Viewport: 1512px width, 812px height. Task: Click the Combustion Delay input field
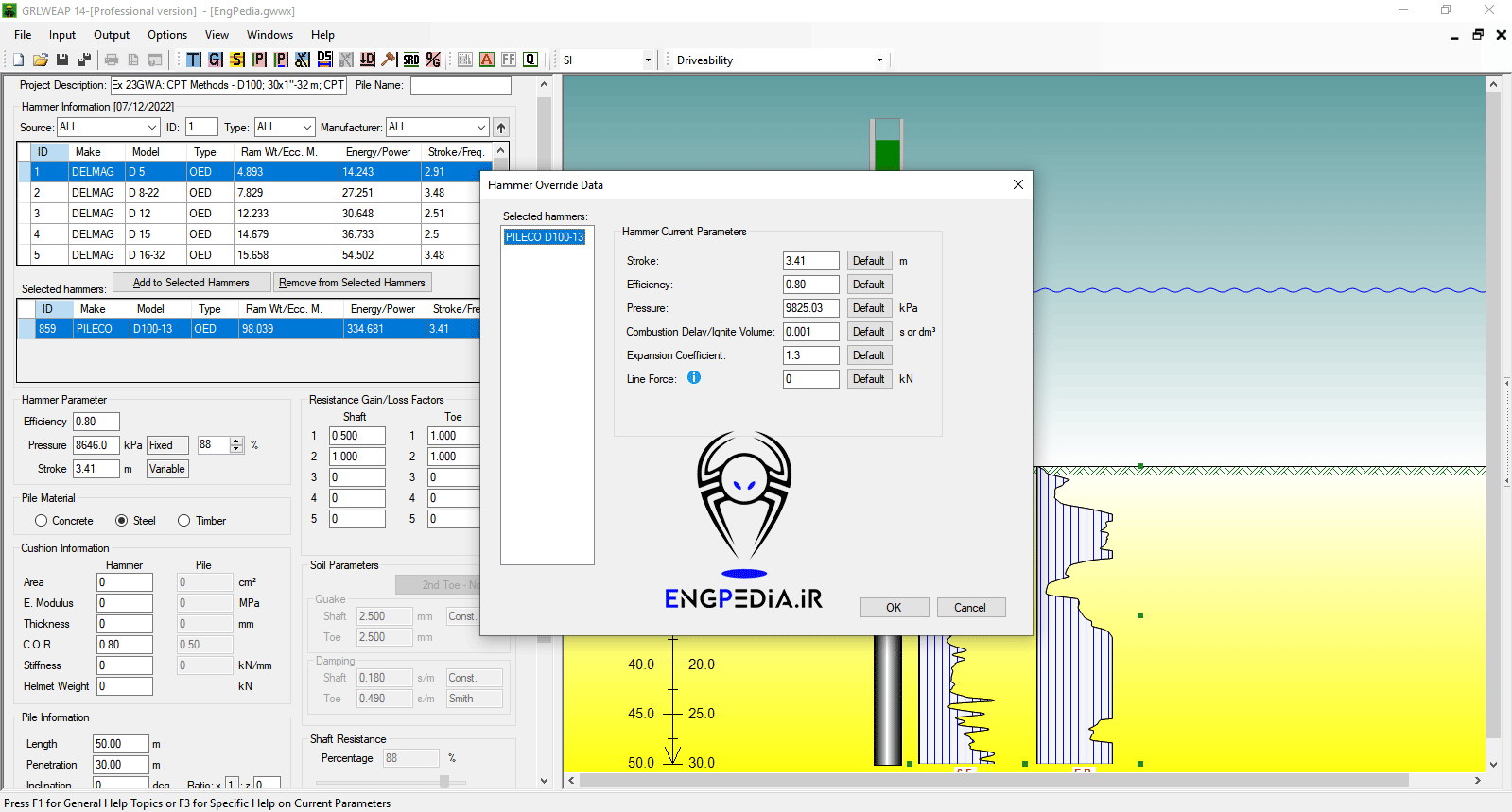click(x=810, y=332)
